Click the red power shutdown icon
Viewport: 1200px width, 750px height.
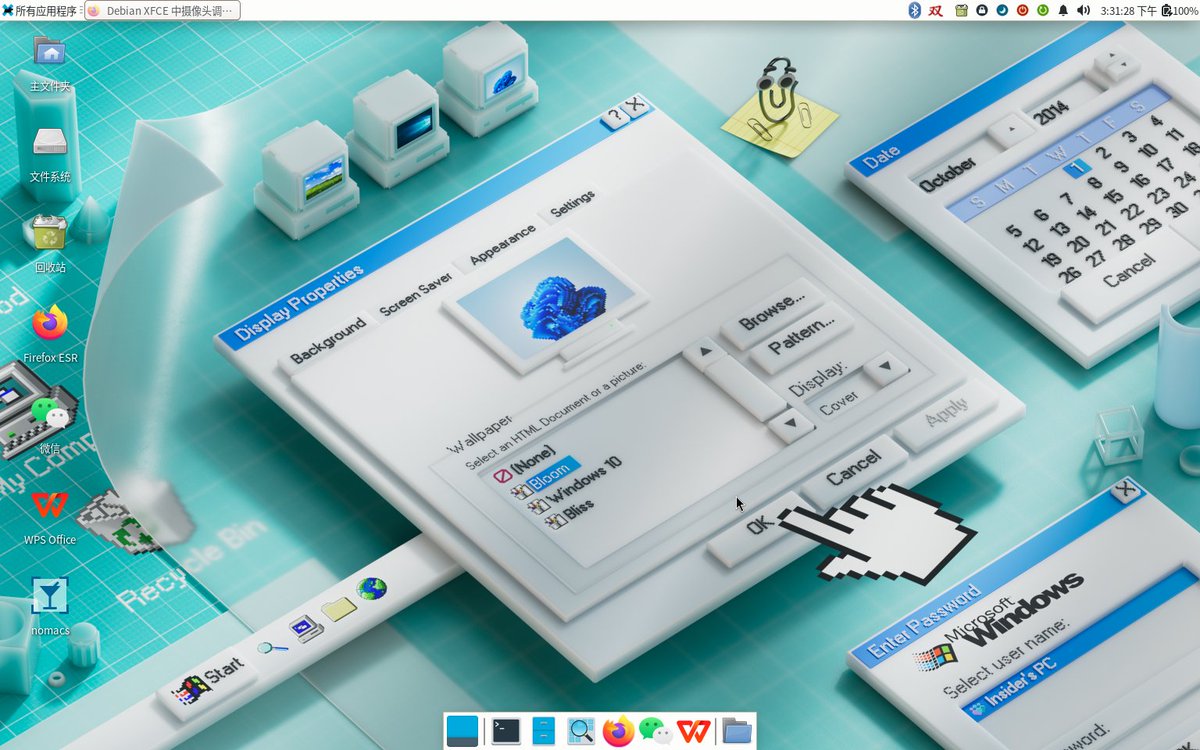1022,10
